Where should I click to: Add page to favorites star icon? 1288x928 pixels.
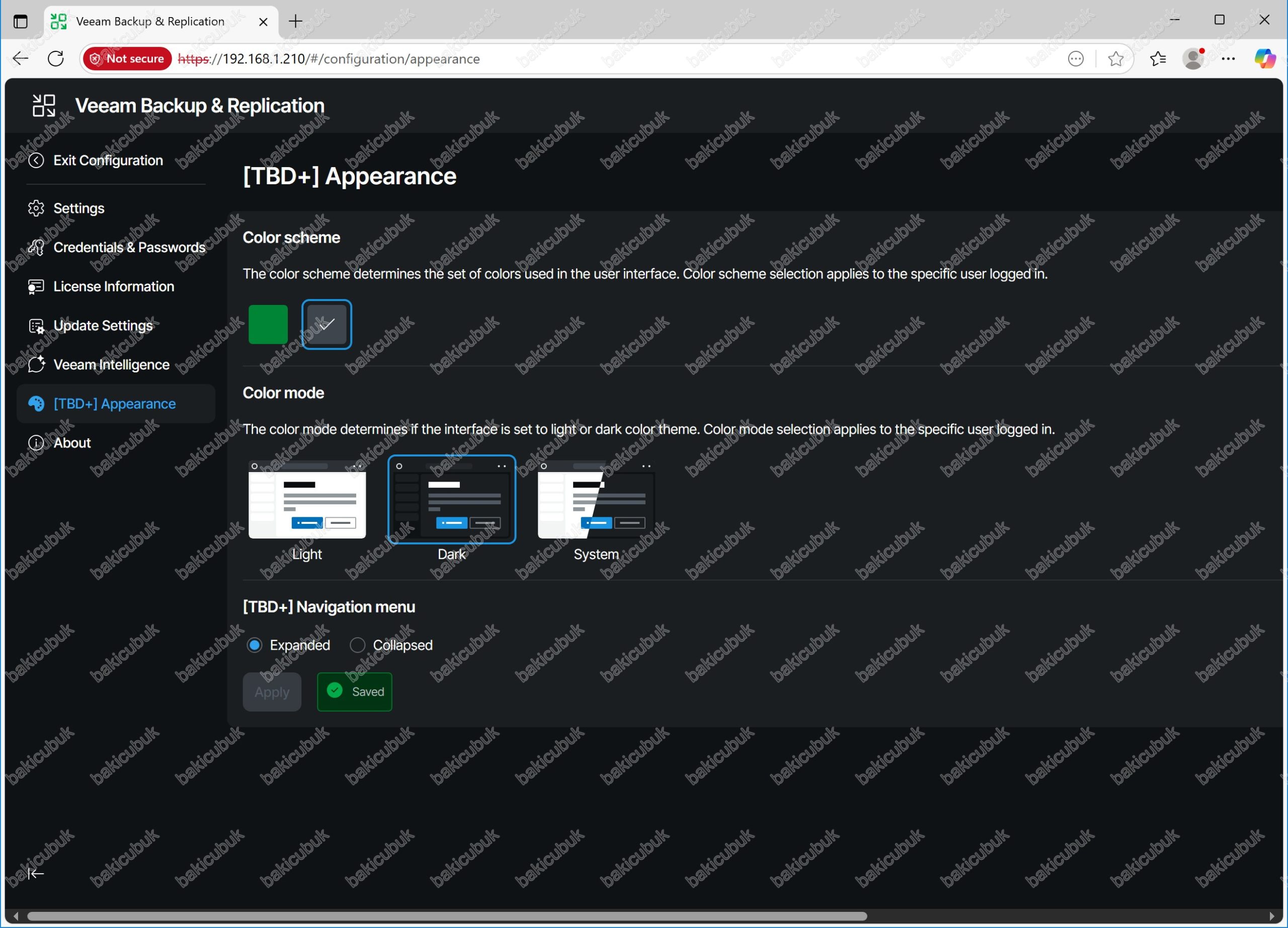[1115, 58]
